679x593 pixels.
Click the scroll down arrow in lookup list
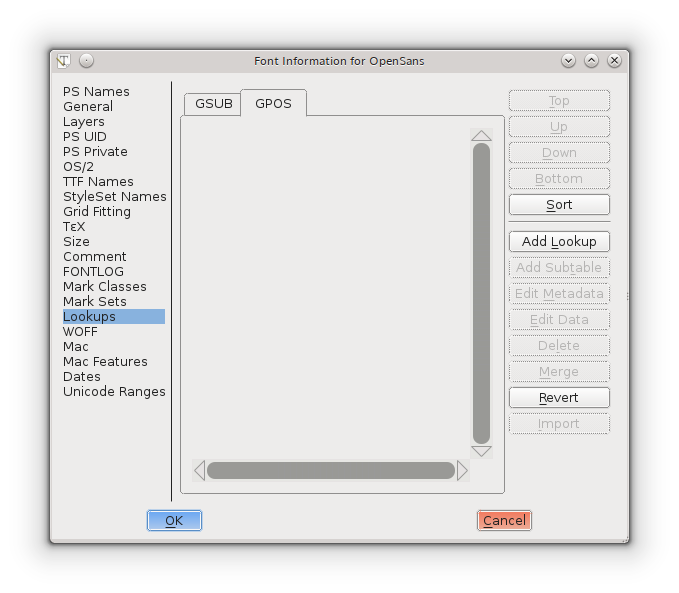point(481,452)
